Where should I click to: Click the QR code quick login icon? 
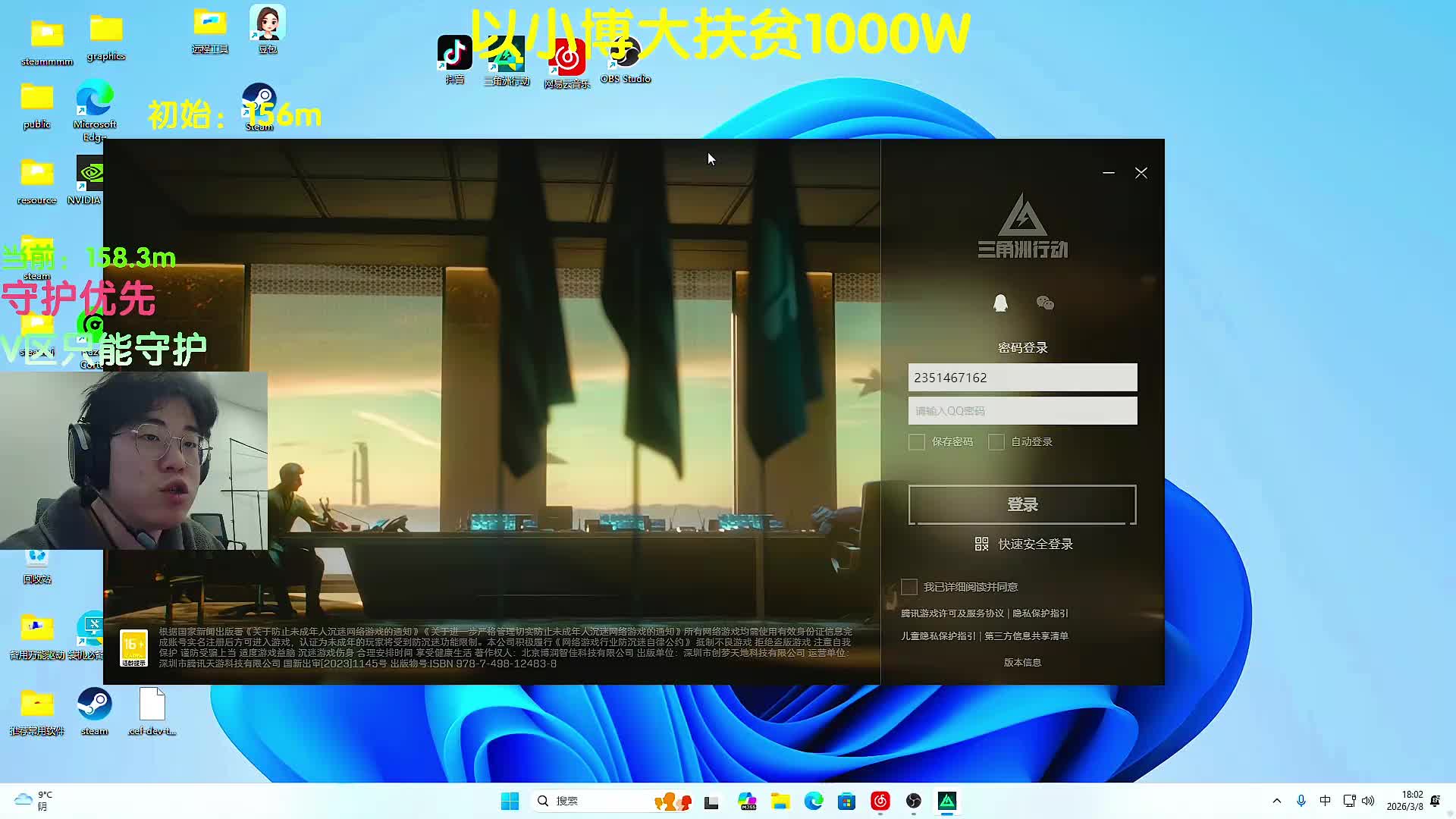[x=981, y=544]
